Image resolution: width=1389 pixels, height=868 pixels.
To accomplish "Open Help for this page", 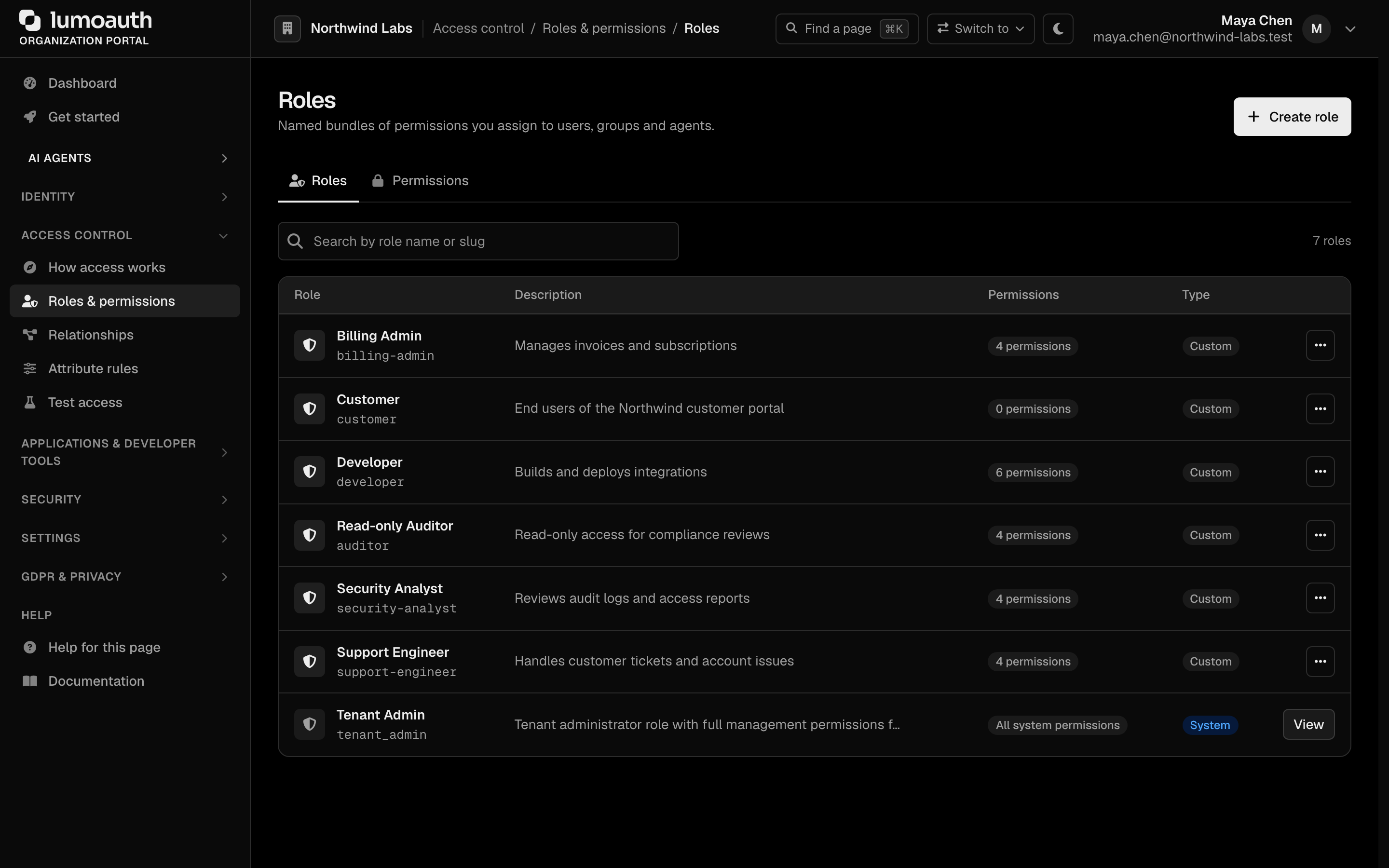I will coord(124,648).
